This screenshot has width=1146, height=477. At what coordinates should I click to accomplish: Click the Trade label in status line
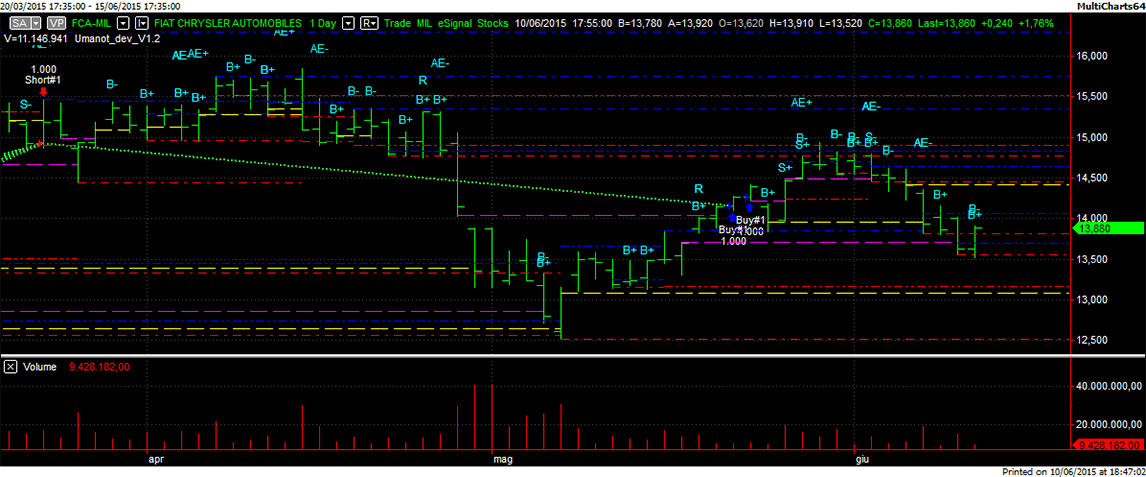(398, 21)
